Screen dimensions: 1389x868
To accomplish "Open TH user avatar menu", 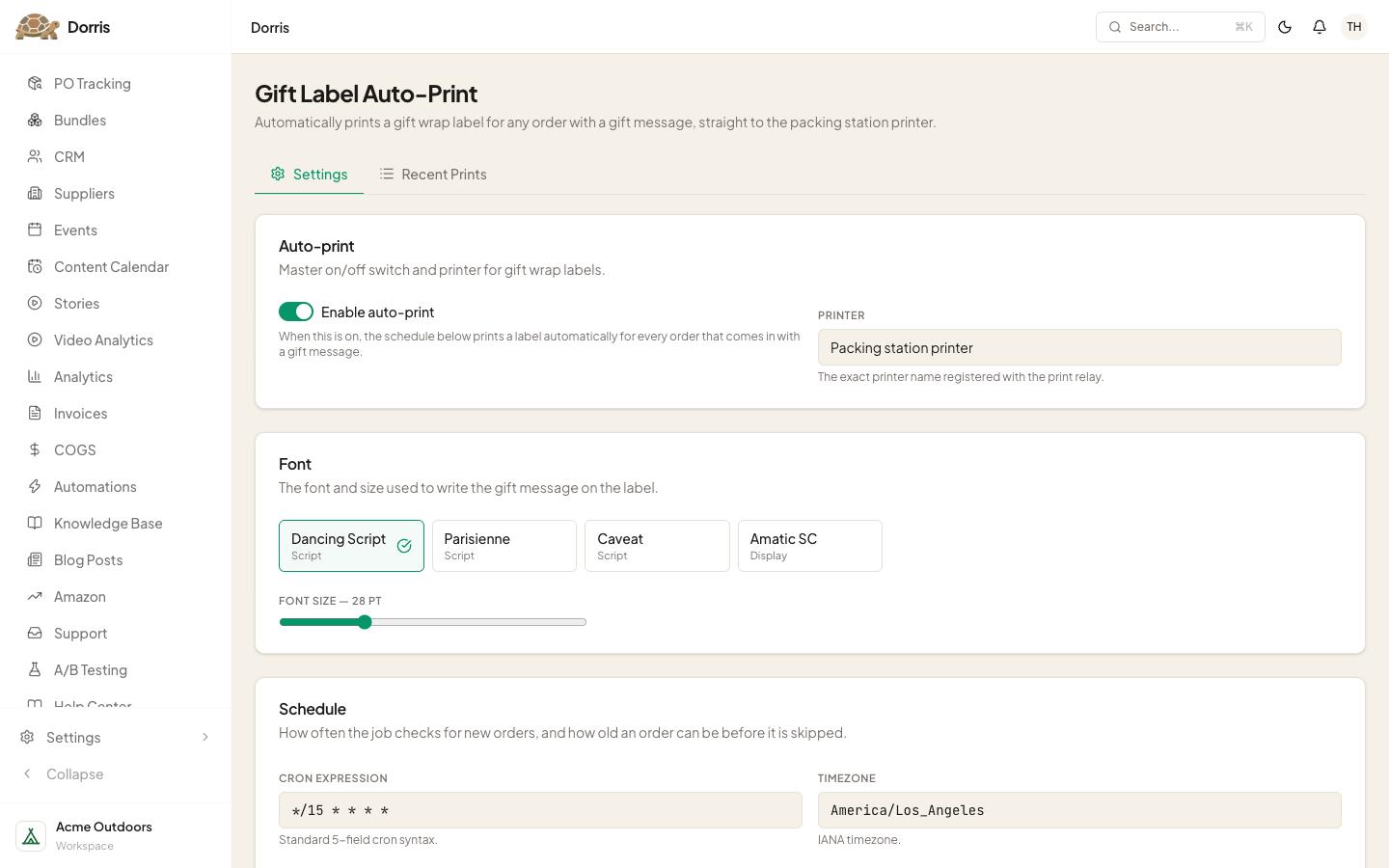I will 1354,27.
